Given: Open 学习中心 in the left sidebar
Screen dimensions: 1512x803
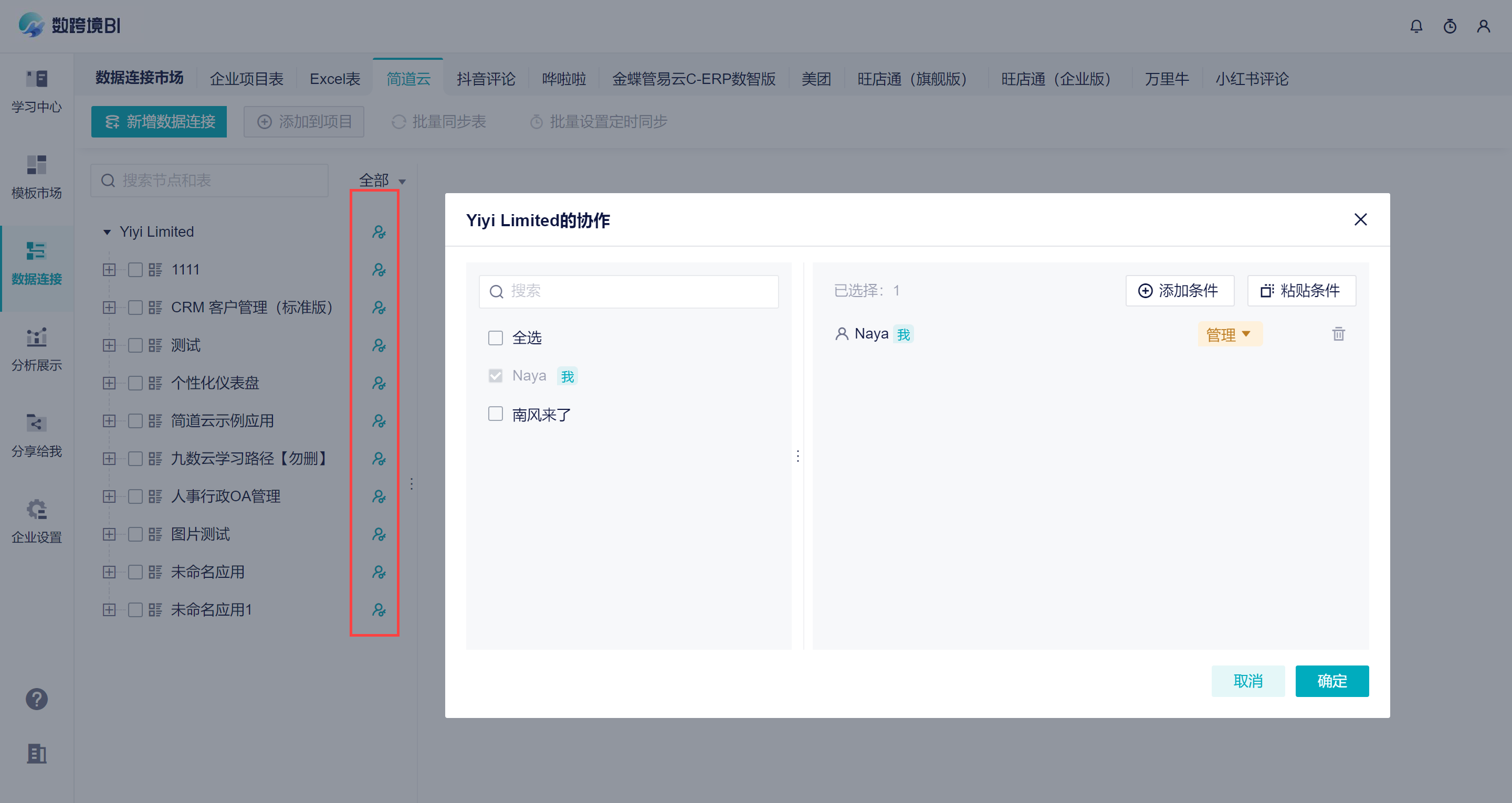Looking at the screenshot, I should point(36,91).
